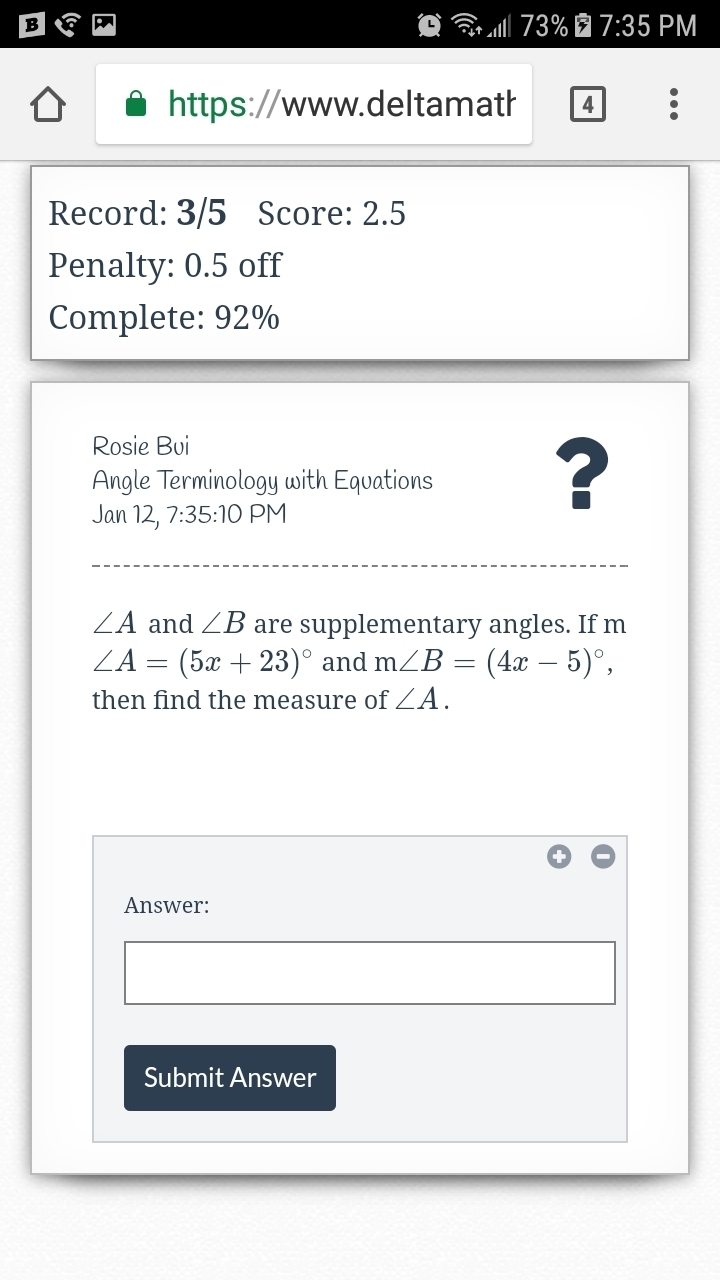The image size is (720, 1280).
Task: Click the Submit Answer button
Action: point(230,1077)
